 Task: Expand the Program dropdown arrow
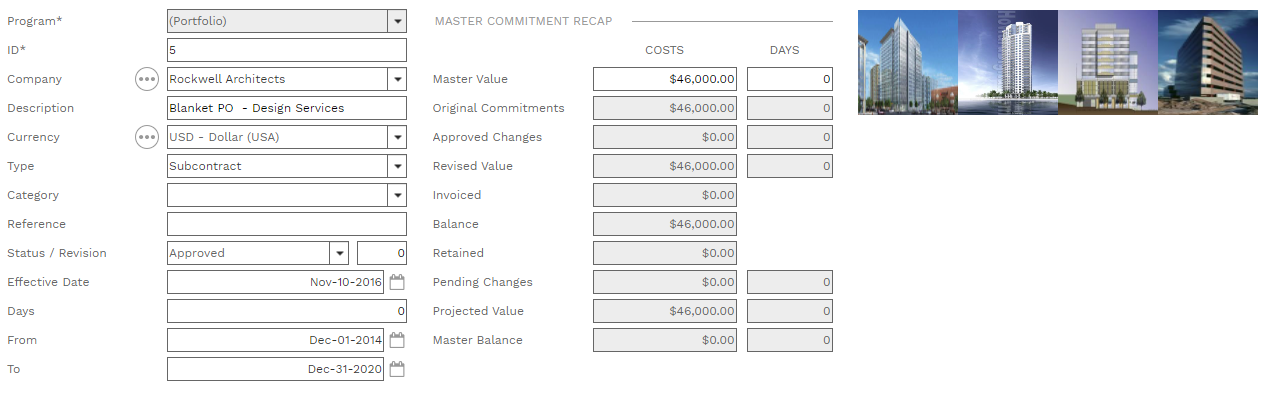(x=398, y=21)
